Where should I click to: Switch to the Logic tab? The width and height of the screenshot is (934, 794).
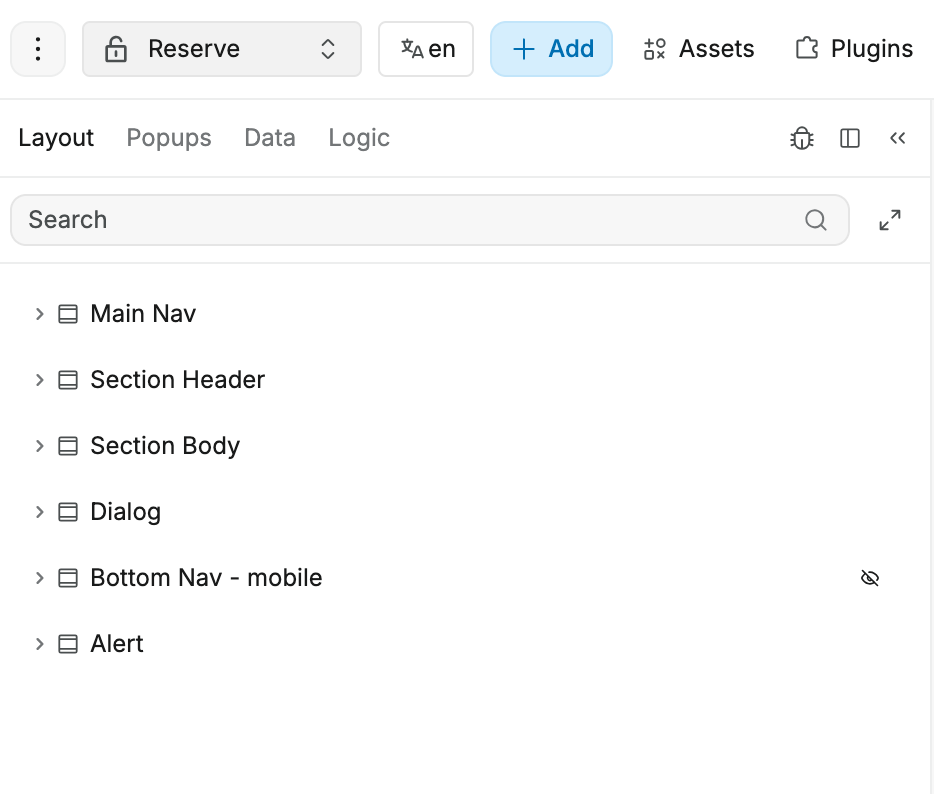pyautogui.click(x=359, y=138)
